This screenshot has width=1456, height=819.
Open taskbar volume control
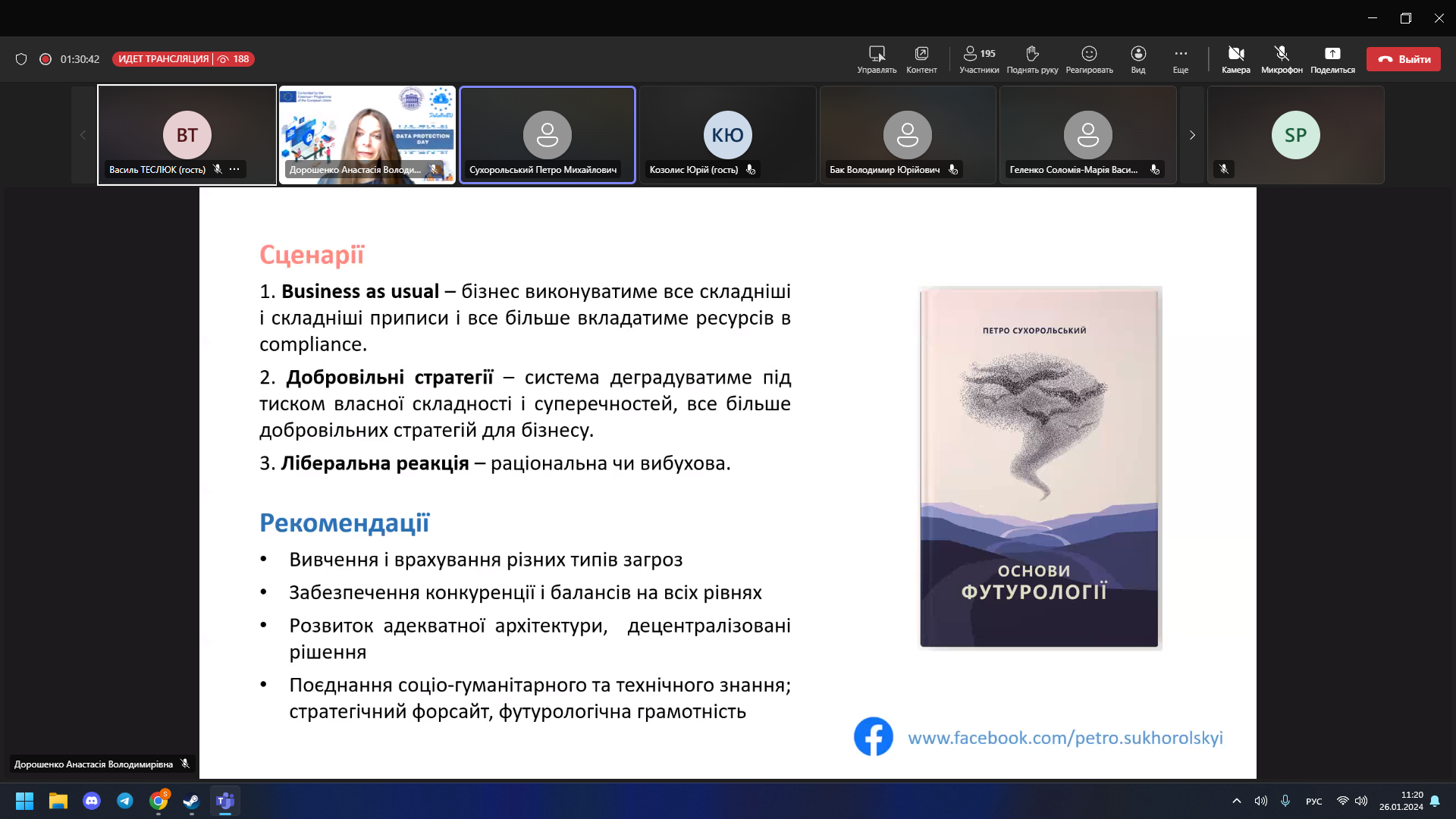pos(1361,801)
